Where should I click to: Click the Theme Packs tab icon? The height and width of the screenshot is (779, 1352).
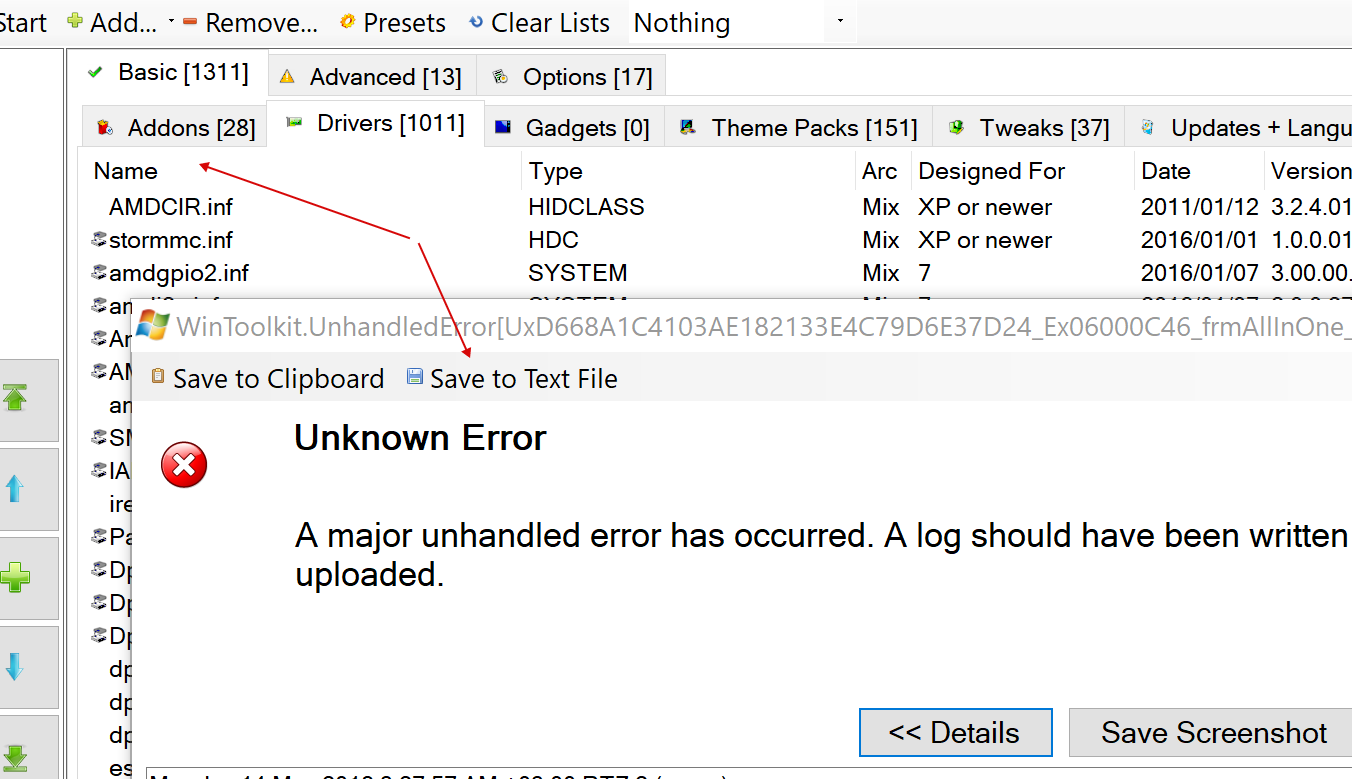coord(687,127)
